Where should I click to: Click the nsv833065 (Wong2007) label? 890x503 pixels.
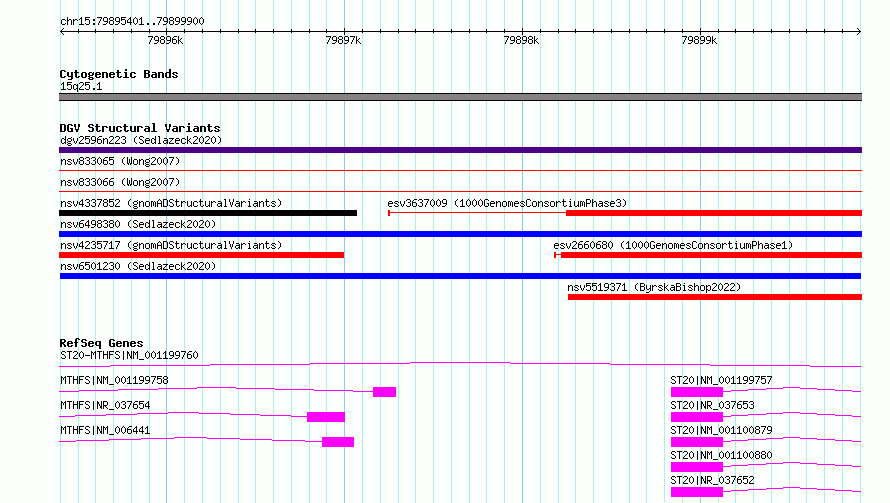tap(120, 161)
